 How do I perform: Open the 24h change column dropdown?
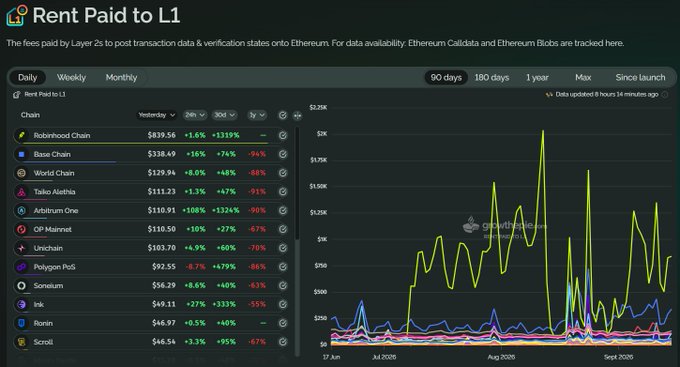pos(194,115)
